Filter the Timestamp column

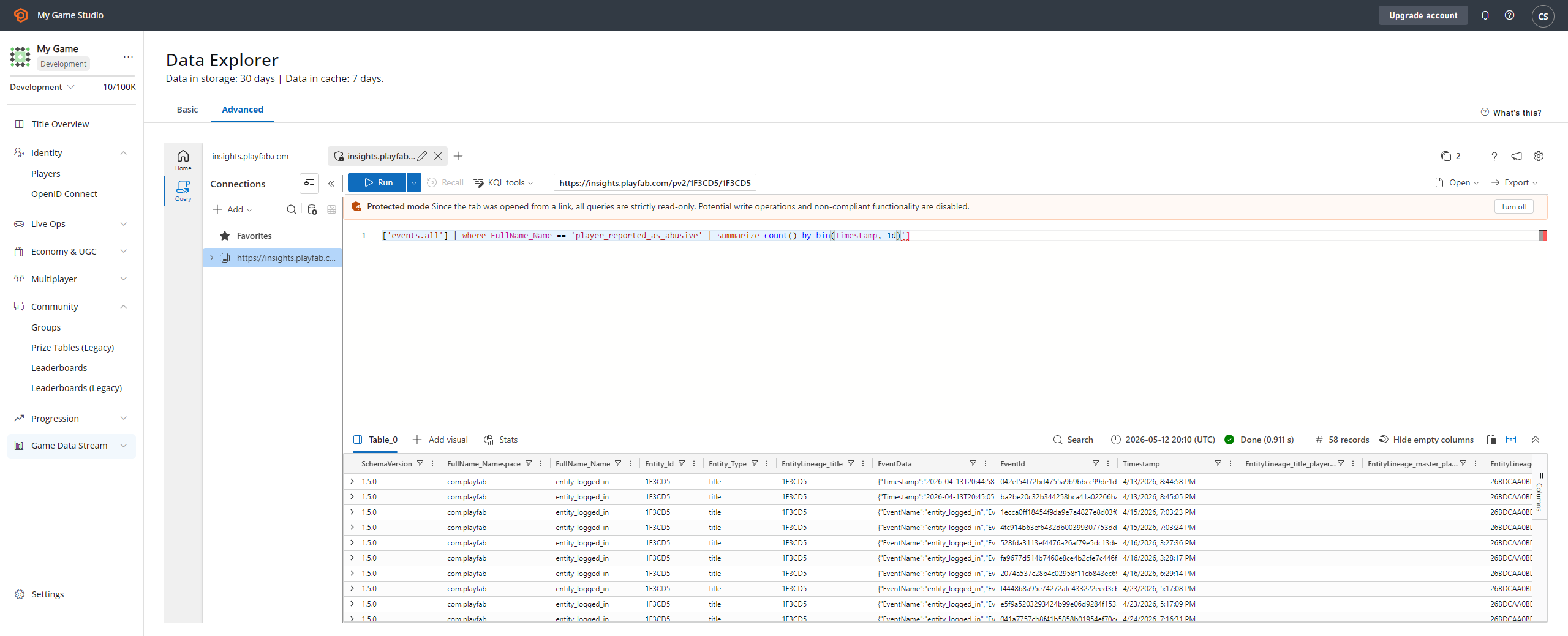click(1218, 463)
